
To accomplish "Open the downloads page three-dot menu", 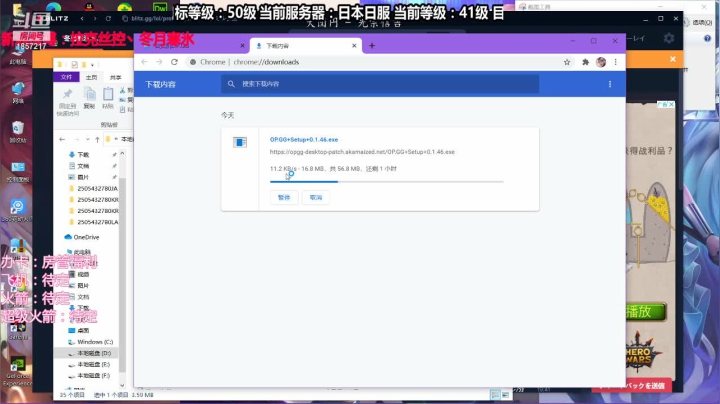I will pos(610,84).
